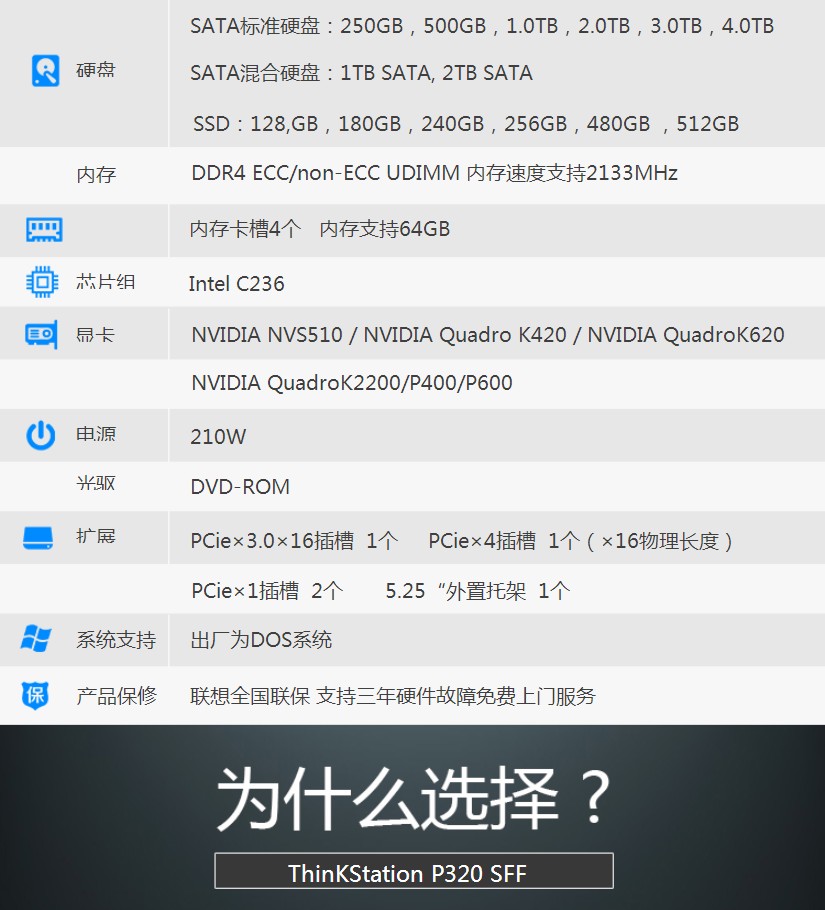Select the 光驱 label

click(x=96, y=483)
